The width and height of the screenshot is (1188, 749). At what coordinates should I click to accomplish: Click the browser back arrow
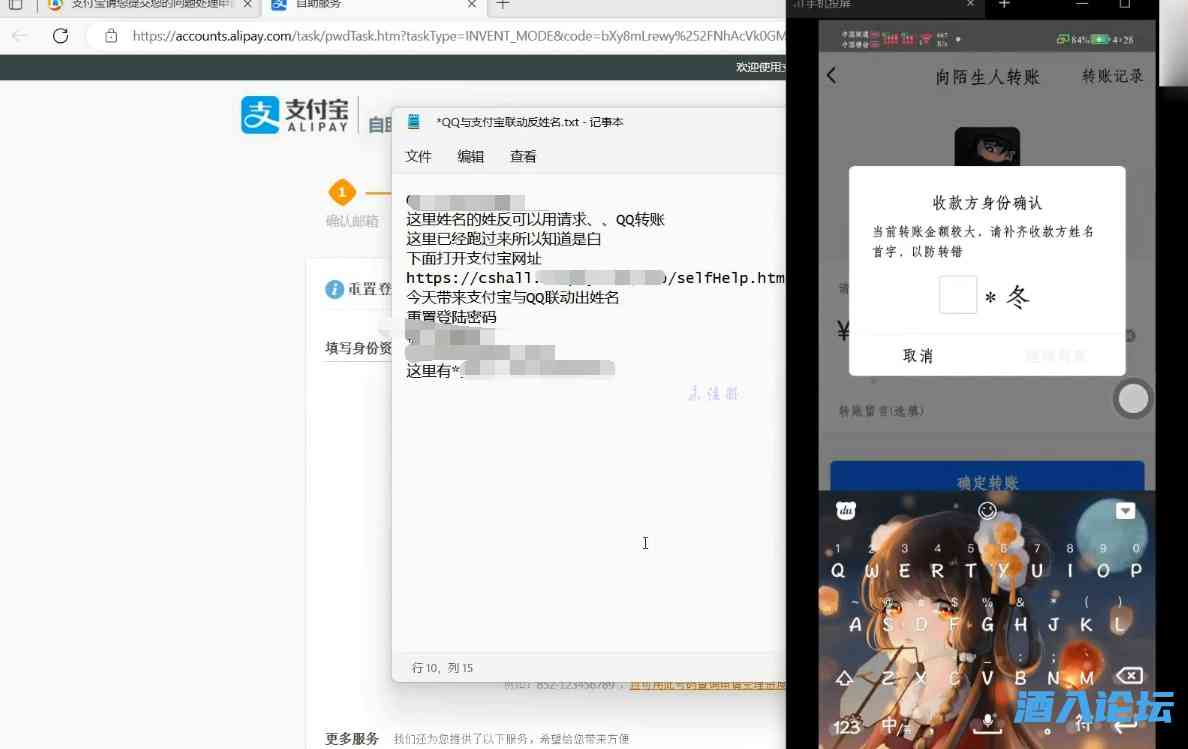click(20, 36)
